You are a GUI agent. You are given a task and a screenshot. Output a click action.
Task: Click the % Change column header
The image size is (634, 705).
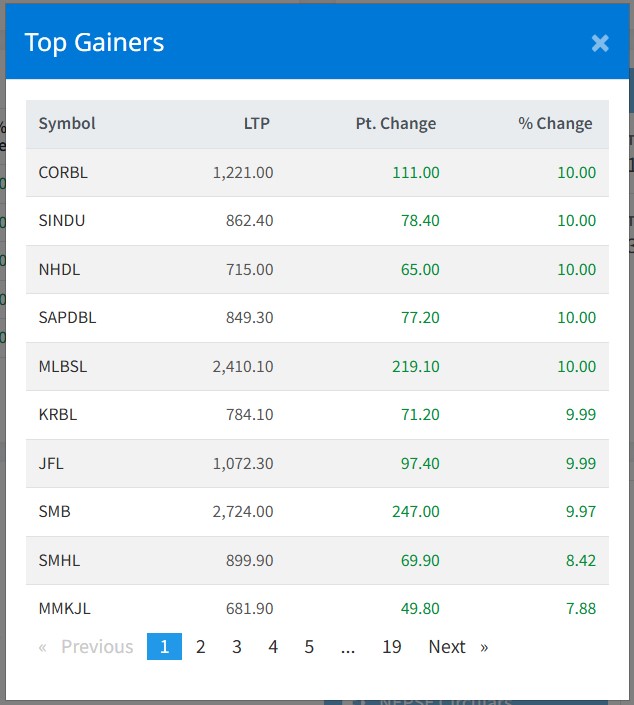click(555, 124)
